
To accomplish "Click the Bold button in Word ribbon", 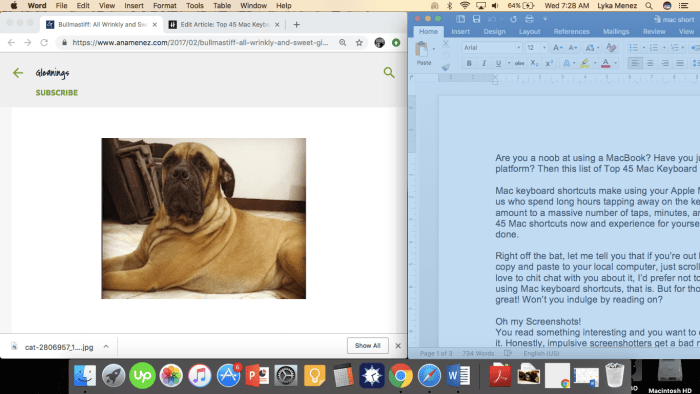I will [469, 63].
